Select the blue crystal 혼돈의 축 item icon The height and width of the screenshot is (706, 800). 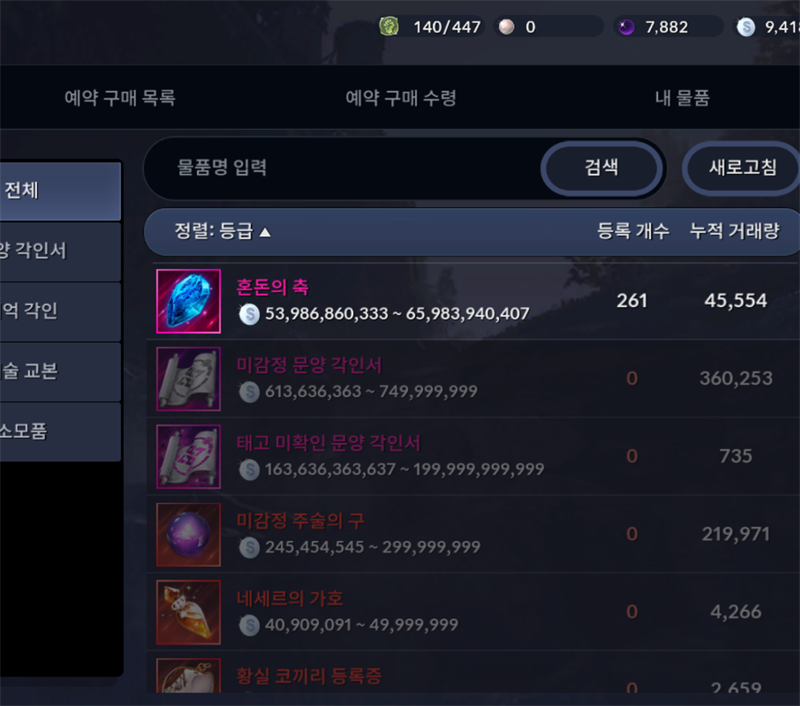point(188,301)
